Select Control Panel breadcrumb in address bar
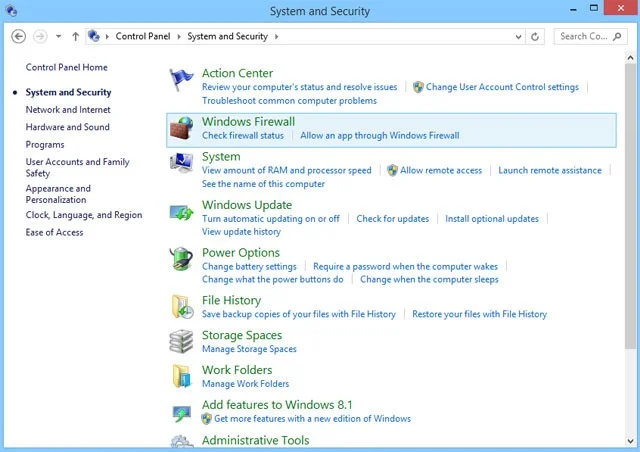The width and height of the screenshot is (640, 452). pyautogui.click(x=143, y=36)
